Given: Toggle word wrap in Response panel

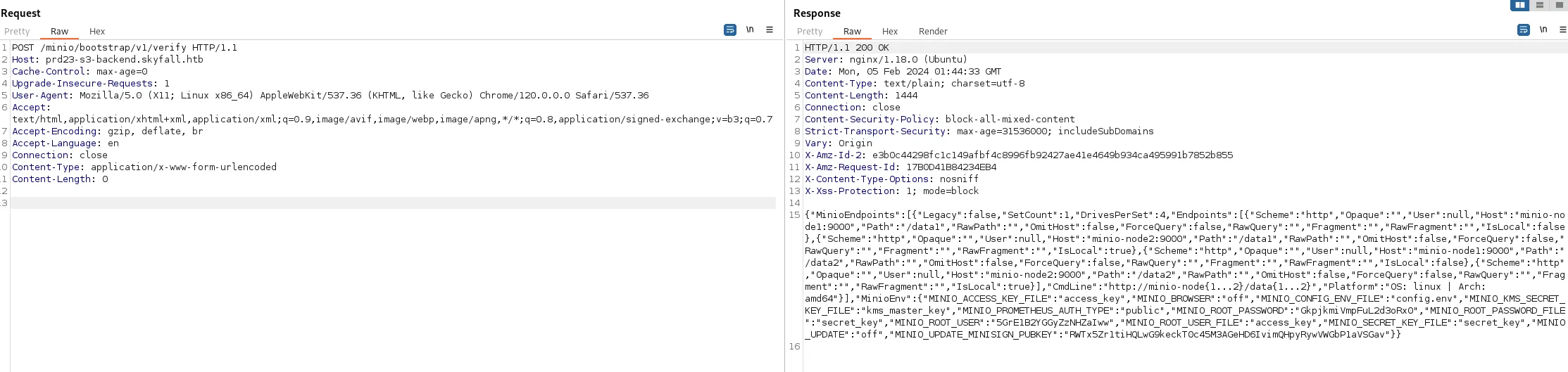Looking at the screenshot, I should [1524, 30].
